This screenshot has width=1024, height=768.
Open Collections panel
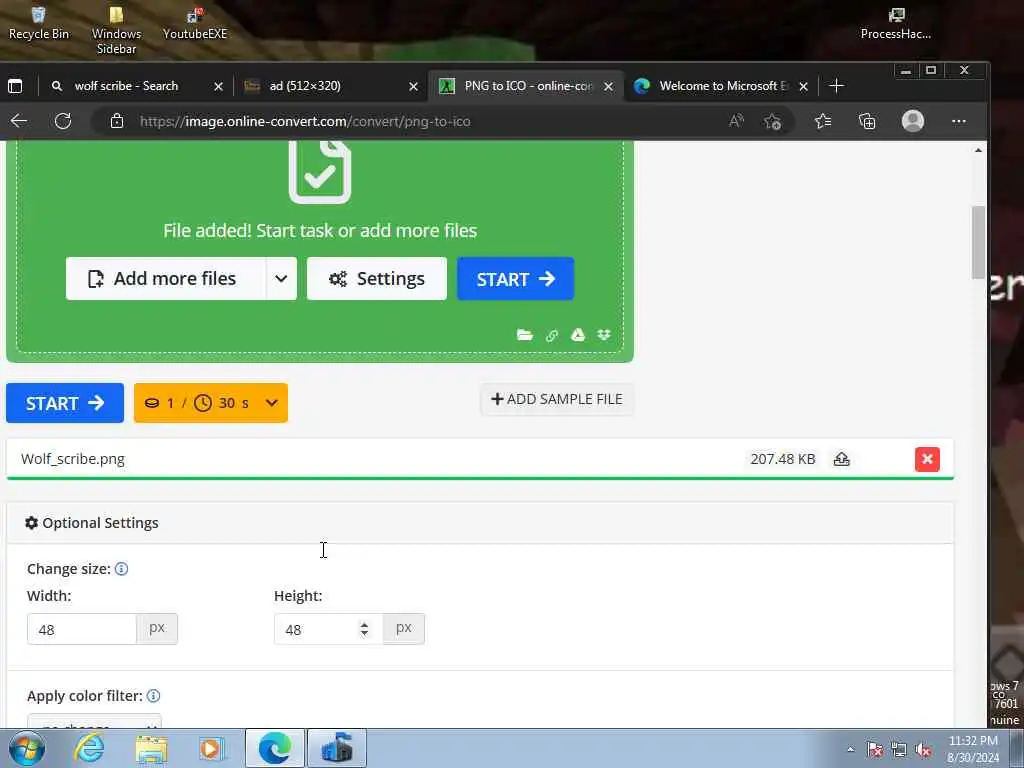(867, 121)
